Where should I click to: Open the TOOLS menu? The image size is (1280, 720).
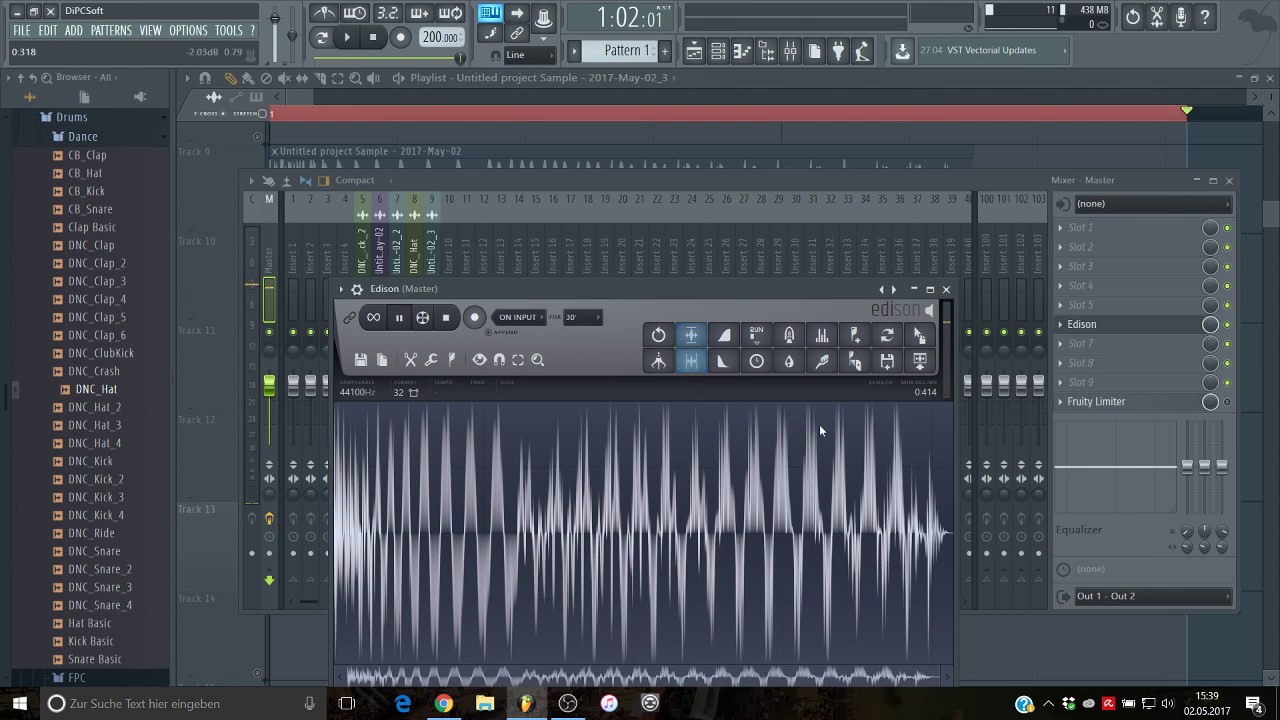coord(229,31)
